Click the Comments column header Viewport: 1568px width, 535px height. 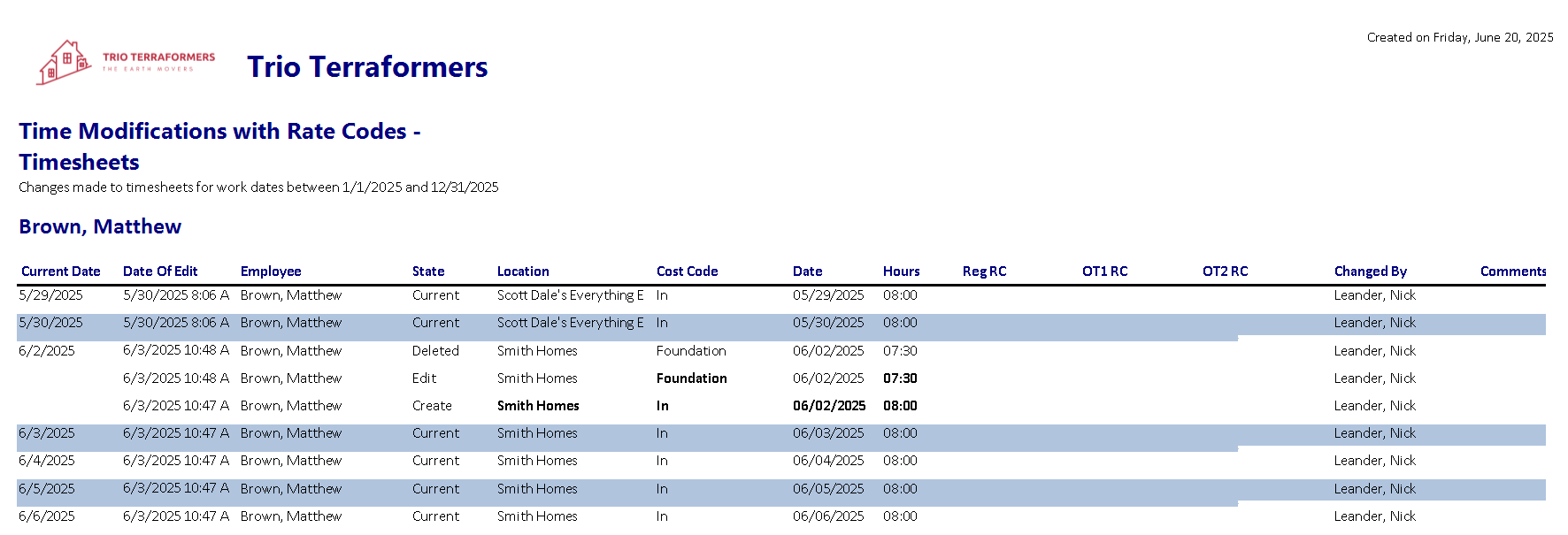[1512, 271]
